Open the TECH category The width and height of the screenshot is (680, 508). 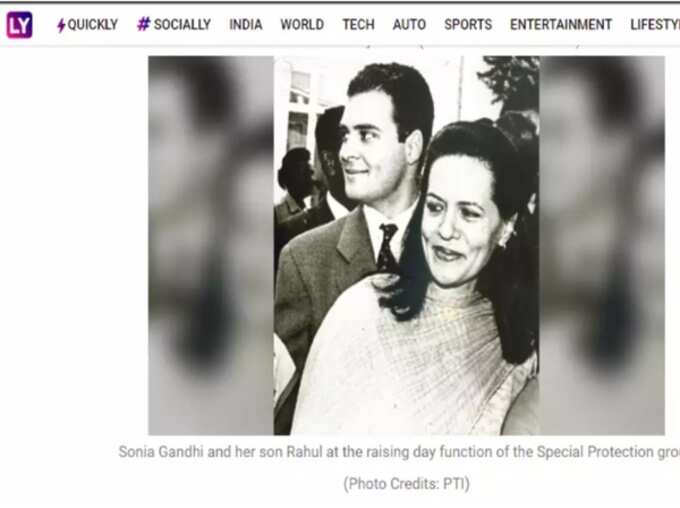[x=359, y=25]
